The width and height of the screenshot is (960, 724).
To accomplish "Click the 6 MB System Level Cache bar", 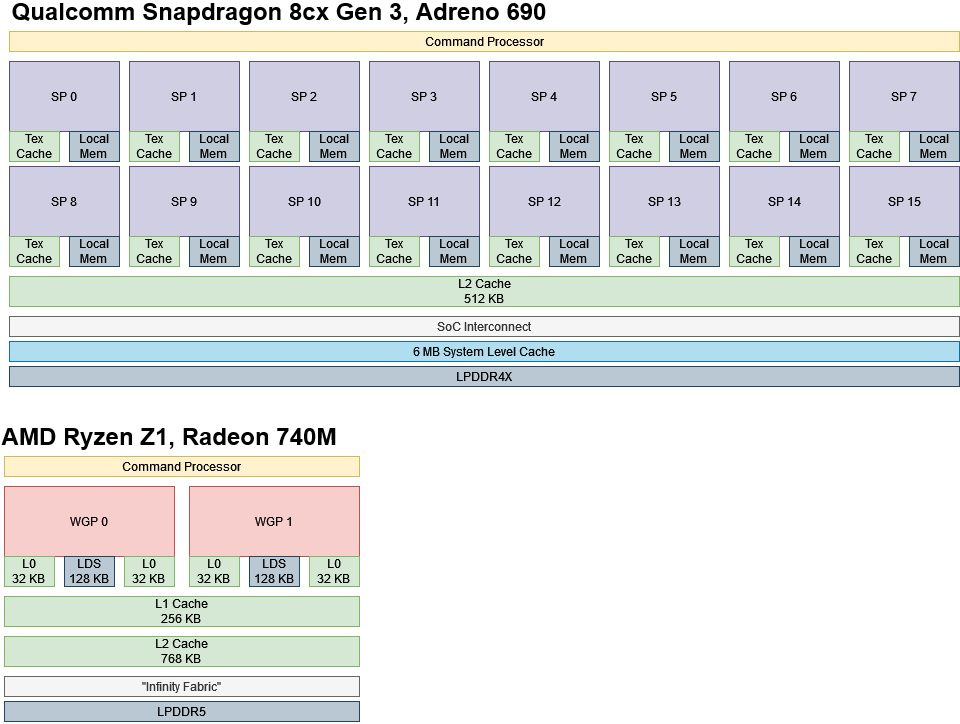I will click(484, 351).
